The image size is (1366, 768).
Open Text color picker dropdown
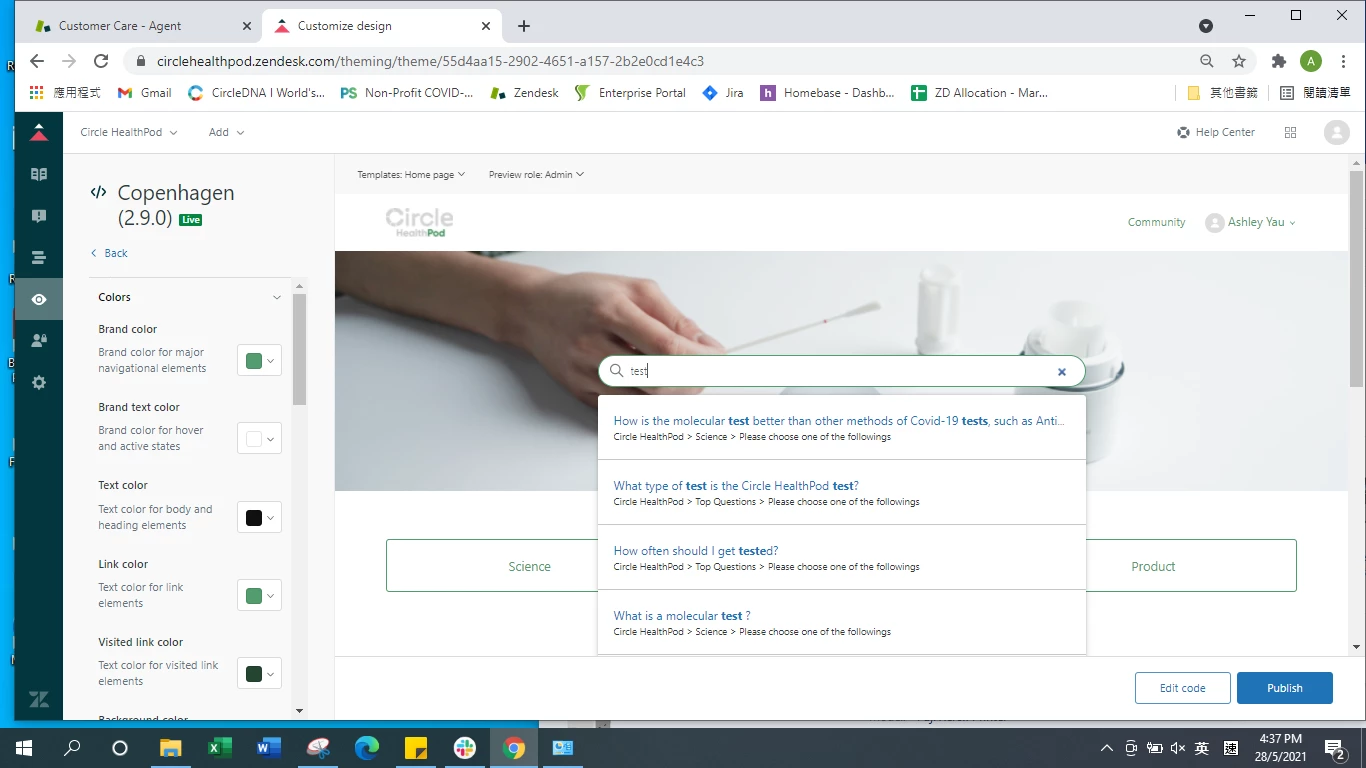click(259, 517)
